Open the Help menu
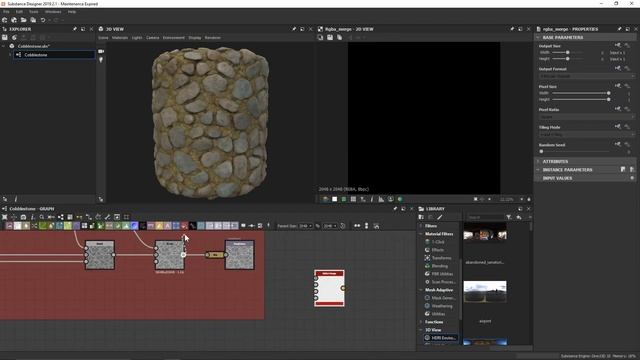 [72, 12]
